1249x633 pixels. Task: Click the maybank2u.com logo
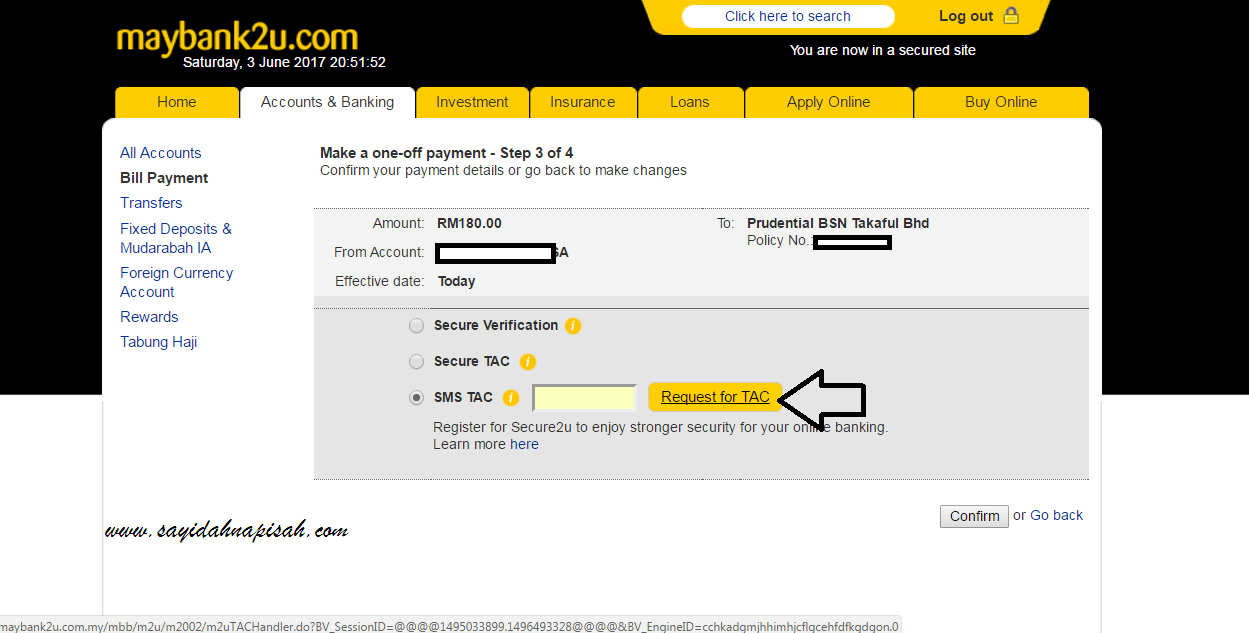coord(237,37)
